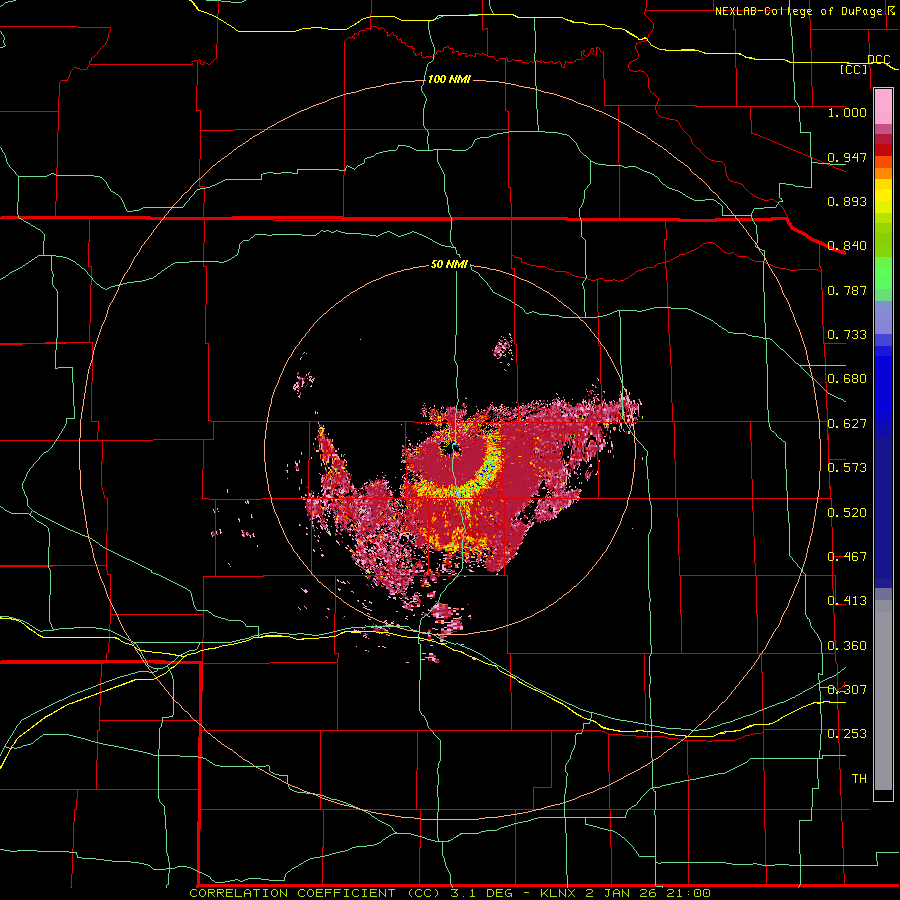Click the 0.360 legend value

[x=847, y=646]
